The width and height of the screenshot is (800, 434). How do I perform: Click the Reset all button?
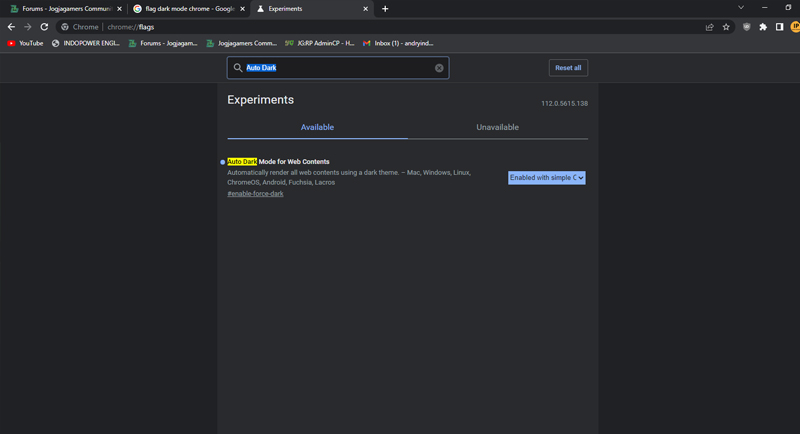568,68
